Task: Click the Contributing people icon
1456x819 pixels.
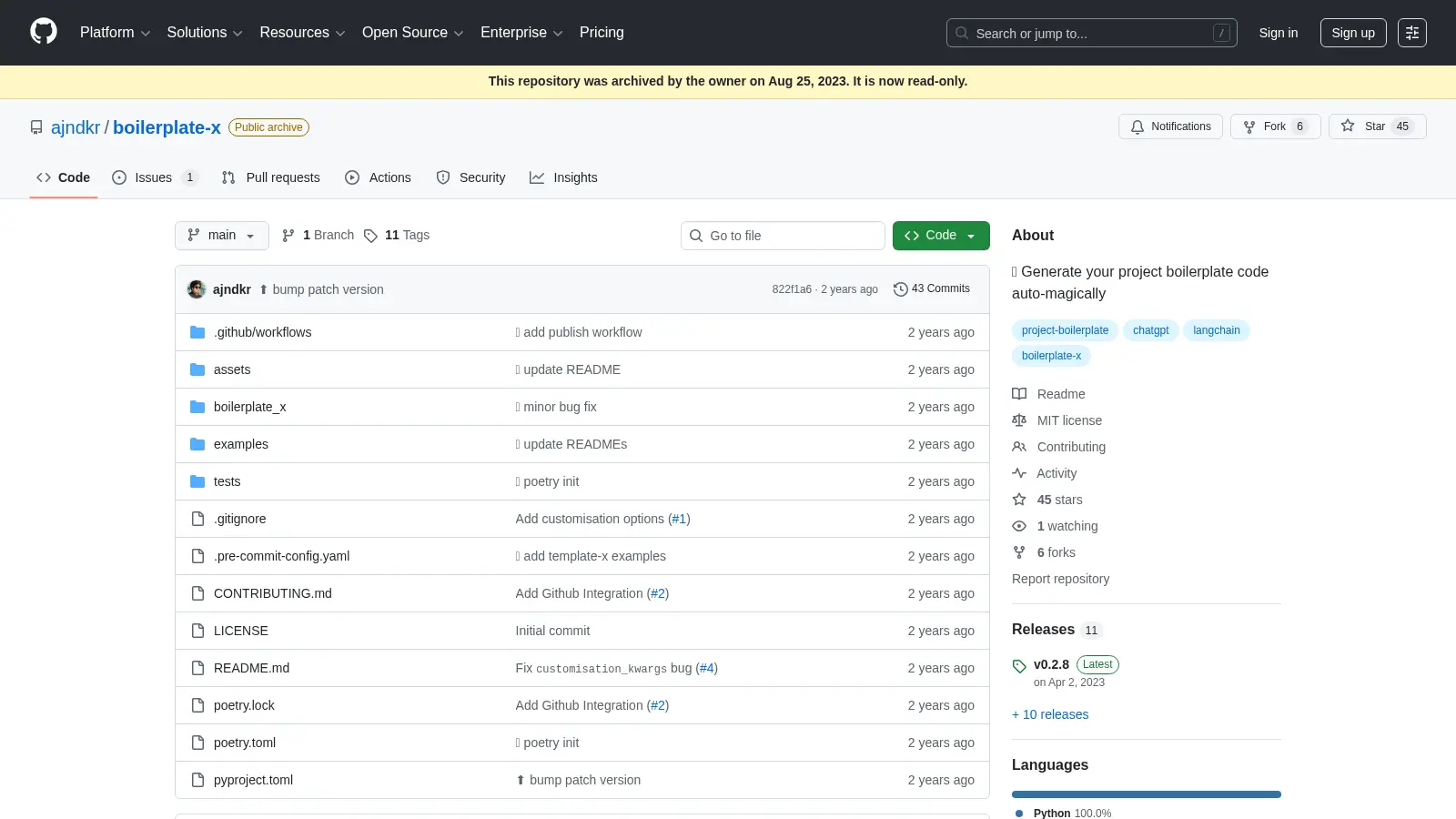Action: 1019,447
